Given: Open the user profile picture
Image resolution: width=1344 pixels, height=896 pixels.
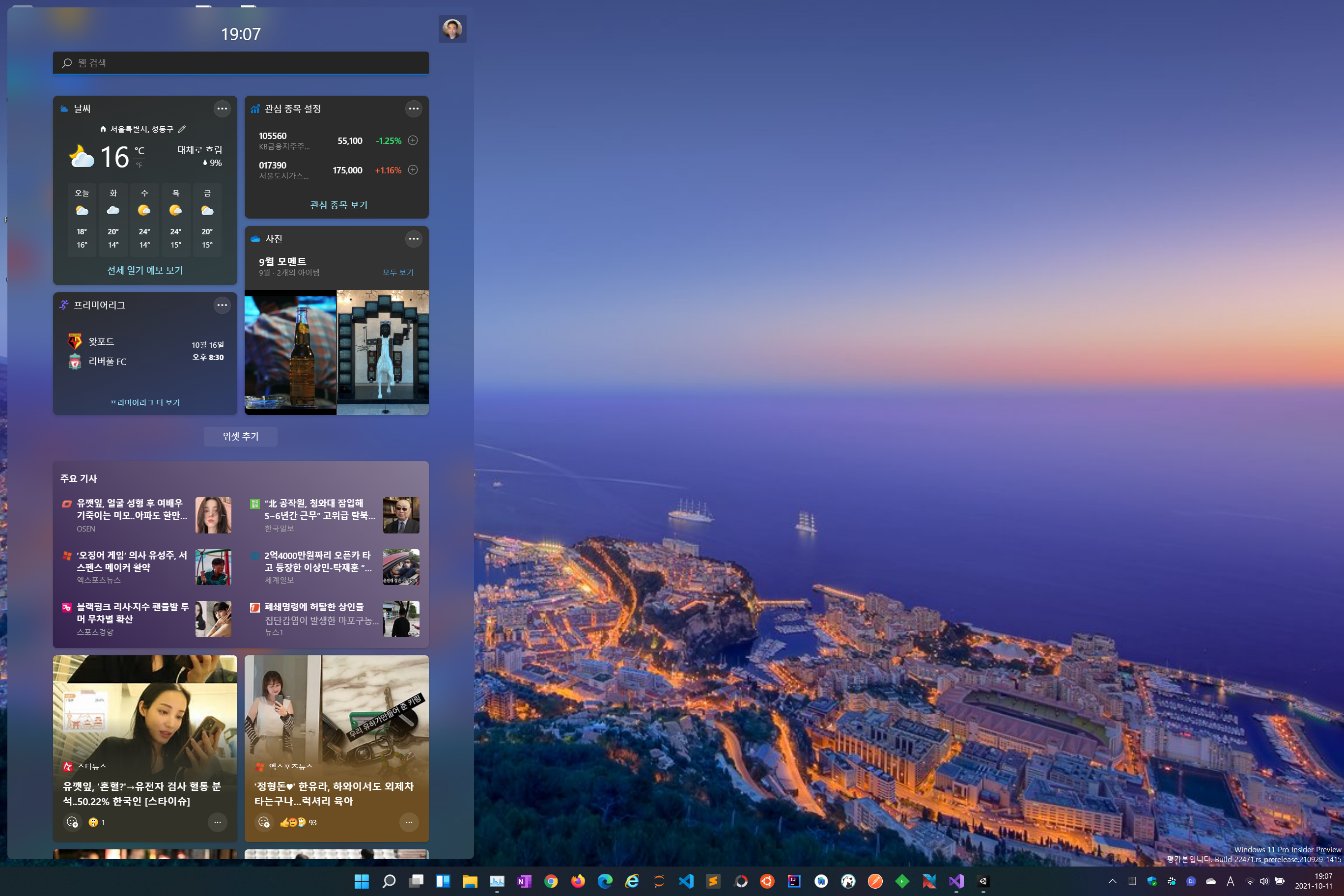Looking at the screenshot, I should tap(452, 29).
